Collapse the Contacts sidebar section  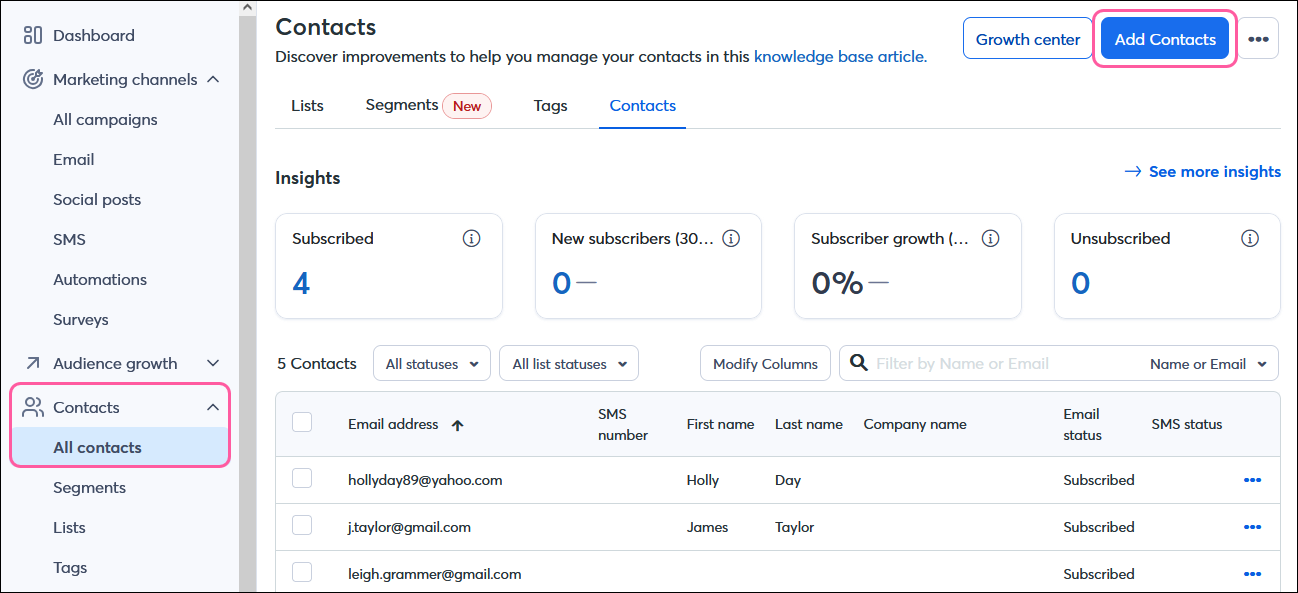[212, 407]
